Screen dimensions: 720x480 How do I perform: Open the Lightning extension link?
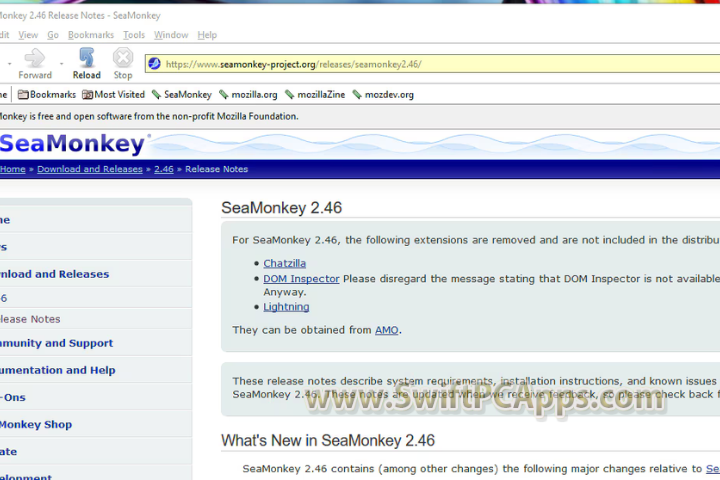click(286, 307)
